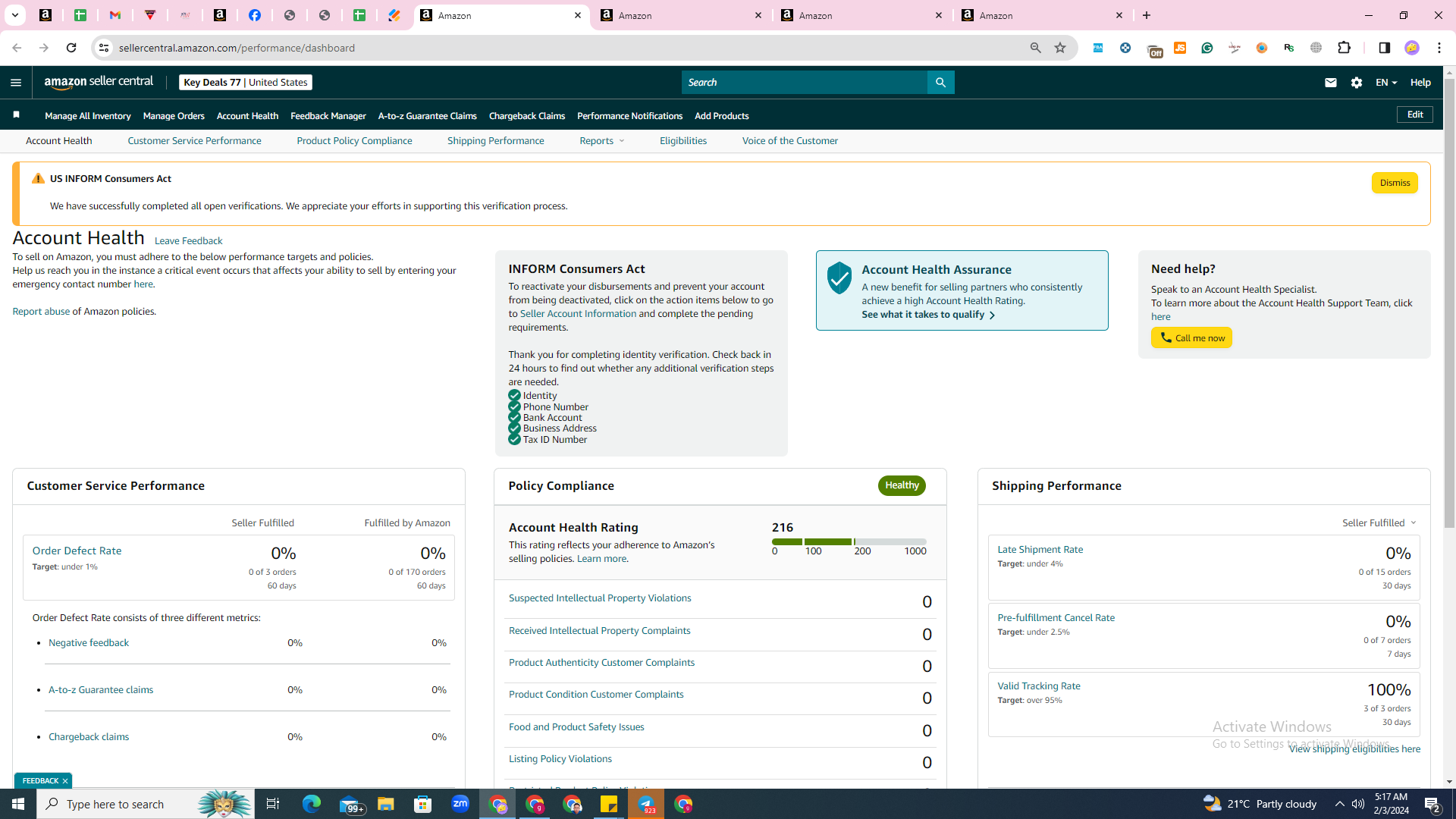Open Manage Orders in the favorites bar
1456x819 pixels.
[x=174, y=116]
